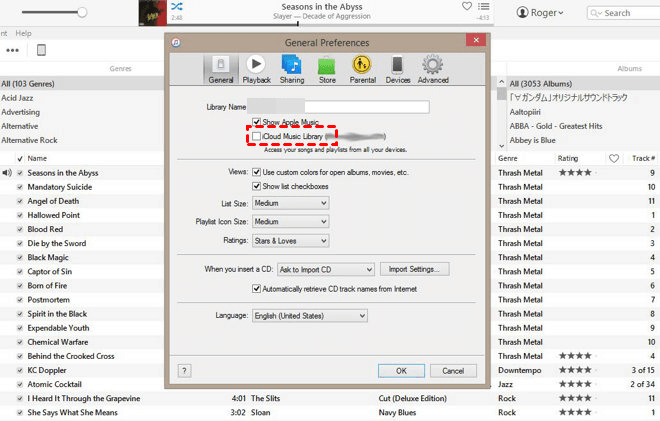Open Advanced preferences tab
Image resolution: width=660 pixels, height=421 pixels.
(433, 69)
